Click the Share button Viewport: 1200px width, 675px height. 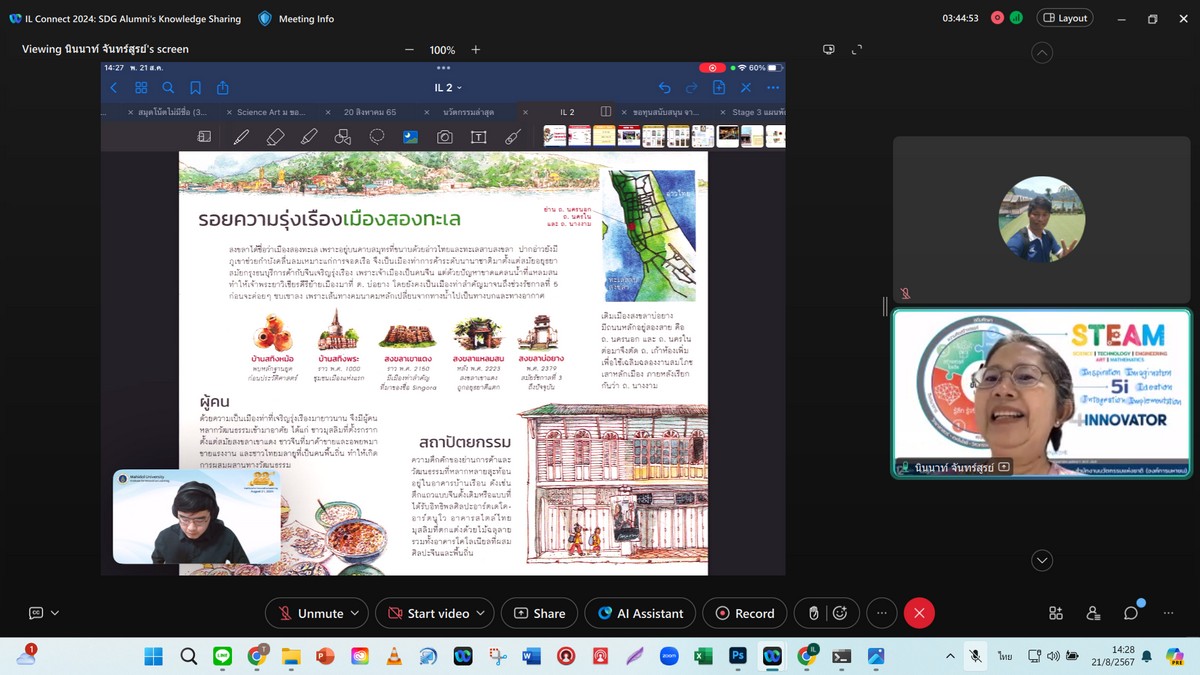point(540,613)
